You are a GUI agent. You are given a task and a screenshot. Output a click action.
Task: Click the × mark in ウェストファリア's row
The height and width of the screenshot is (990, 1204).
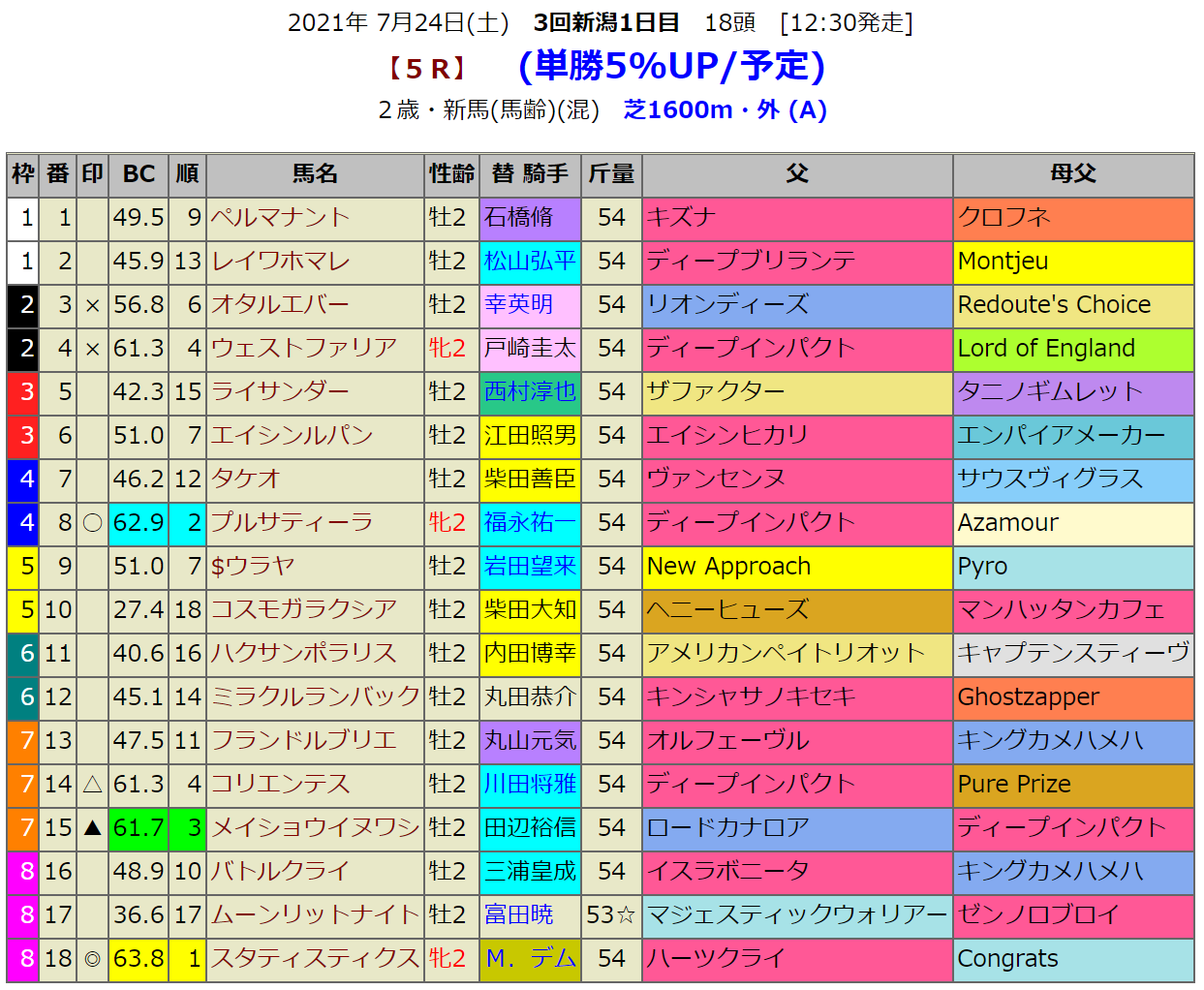coord(92,349)
